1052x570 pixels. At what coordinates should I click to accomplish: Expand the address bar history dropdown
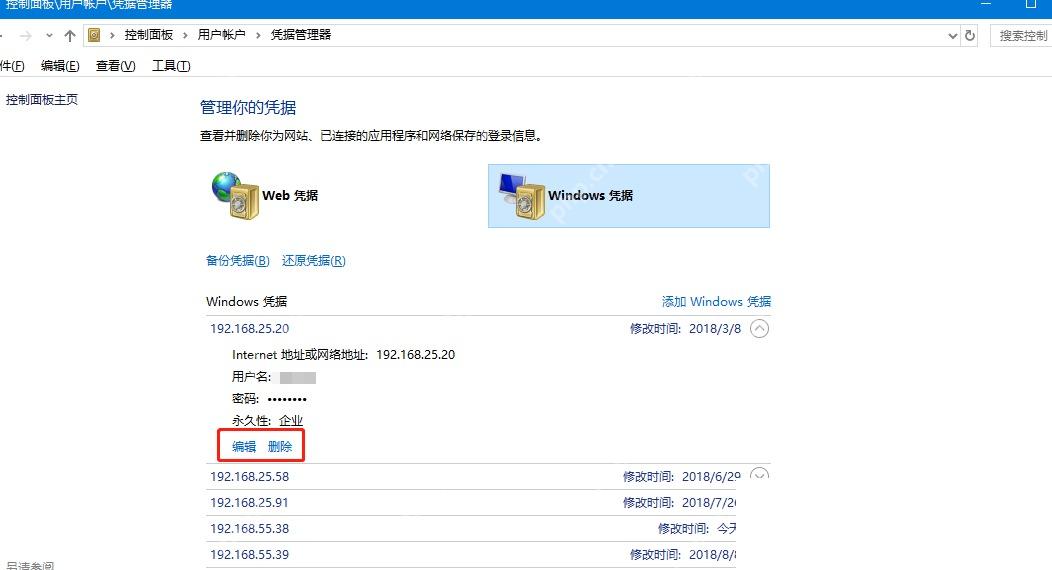953,36
